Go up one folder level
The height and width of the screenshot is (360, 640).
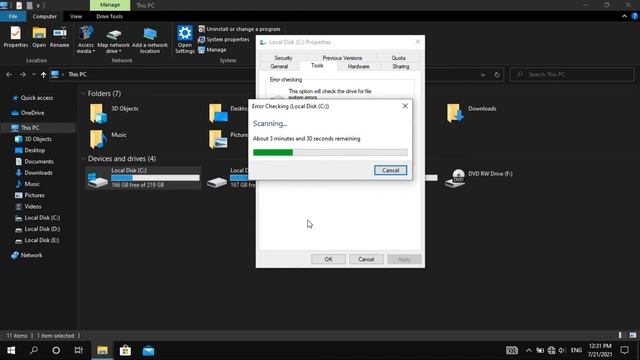pyautogui.click(x=43, y=75)
